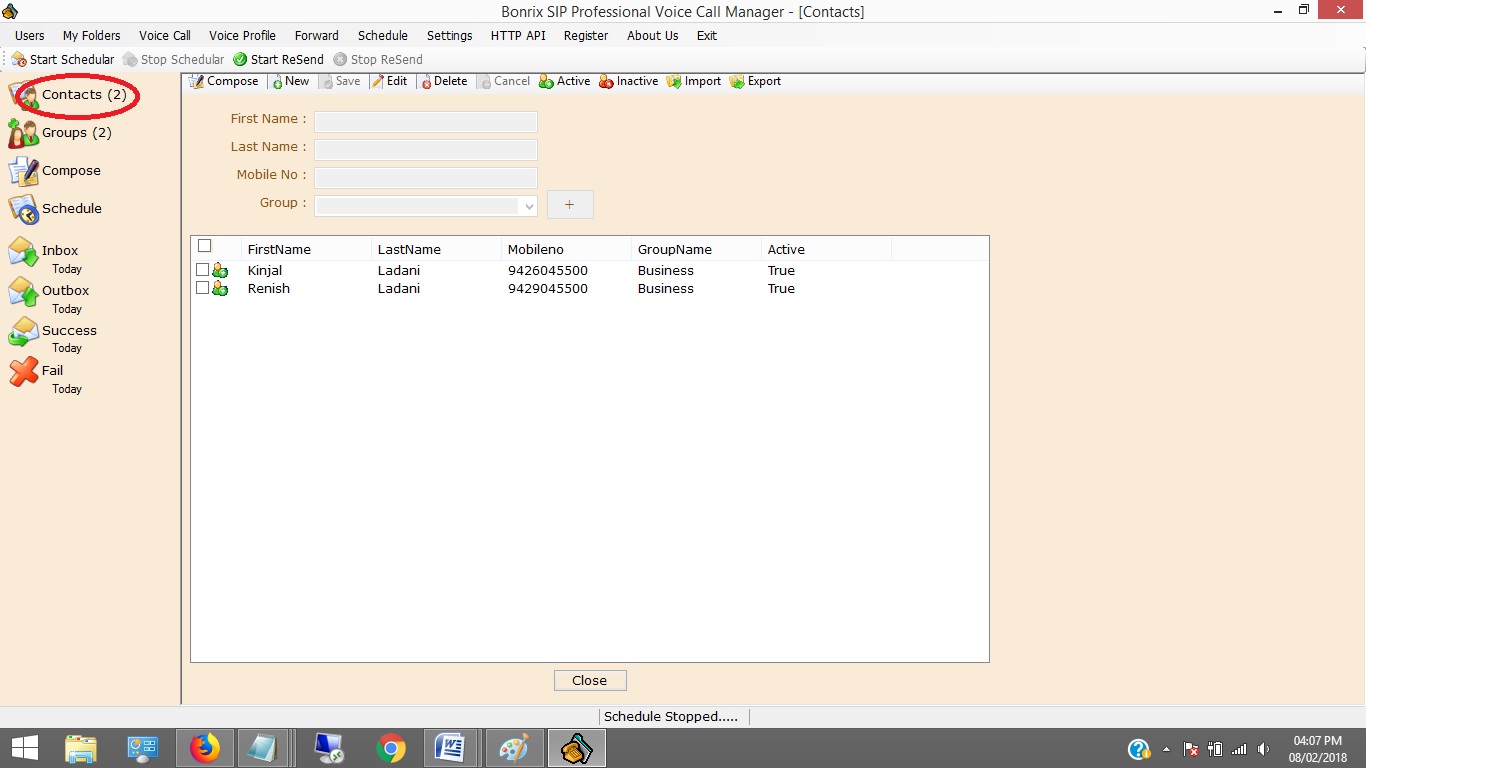Tick the select-all checkbox in table header
Screen dimensions: 1503x768
[x=205, y=246]
